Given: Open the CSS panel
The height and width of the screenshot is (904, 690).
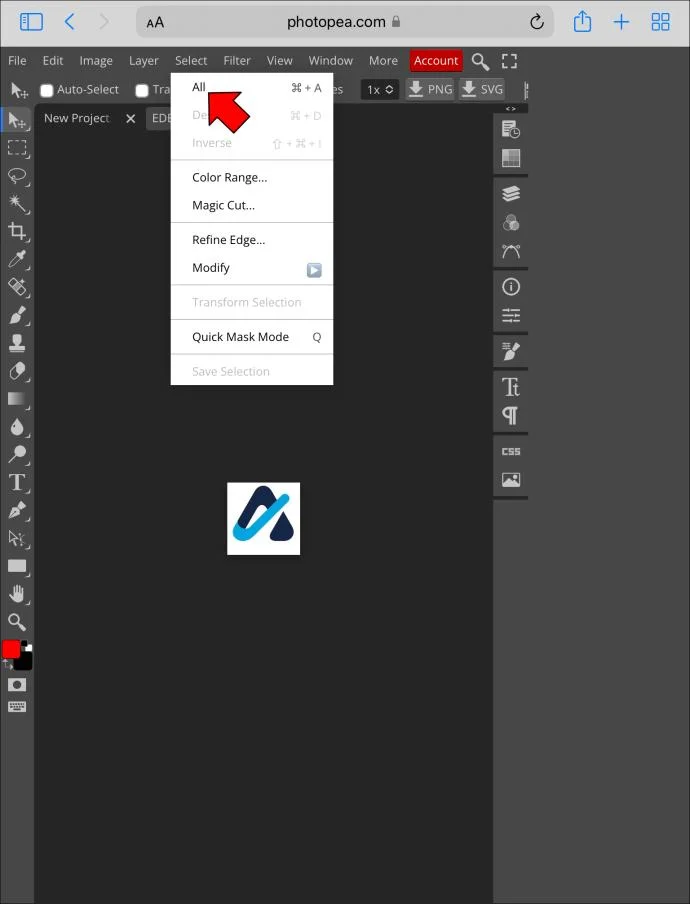Looking at the screenshot, I should (x=511, y=451).
